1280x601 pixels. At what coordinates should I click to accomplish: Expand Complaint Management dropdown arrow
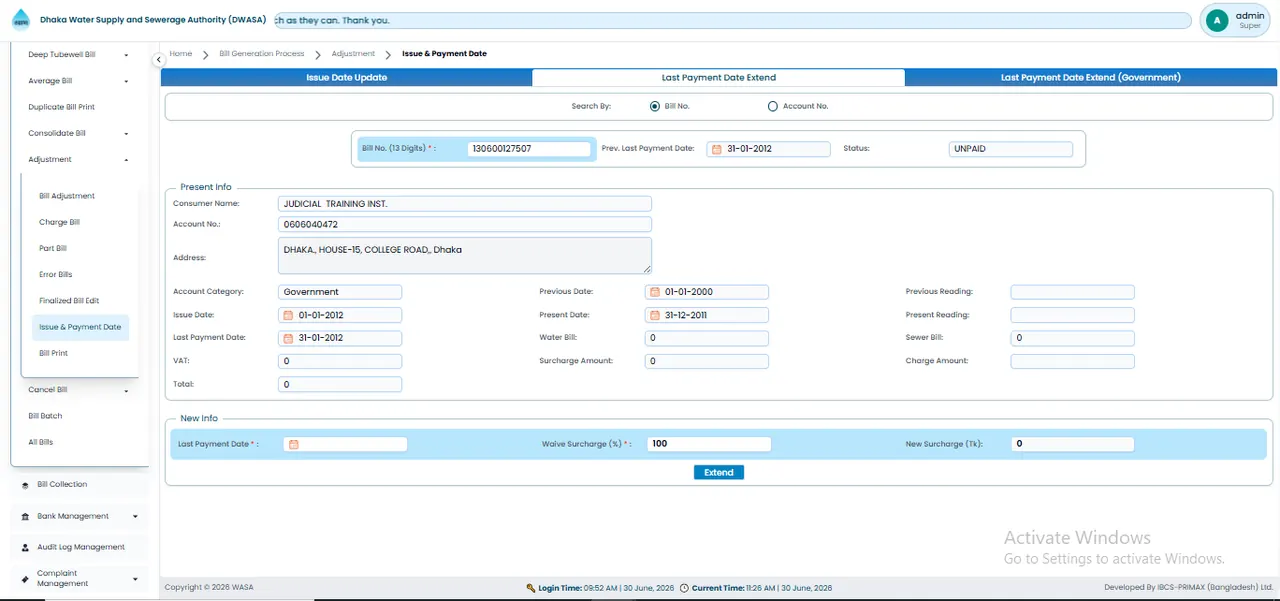[x=135, y=579]
